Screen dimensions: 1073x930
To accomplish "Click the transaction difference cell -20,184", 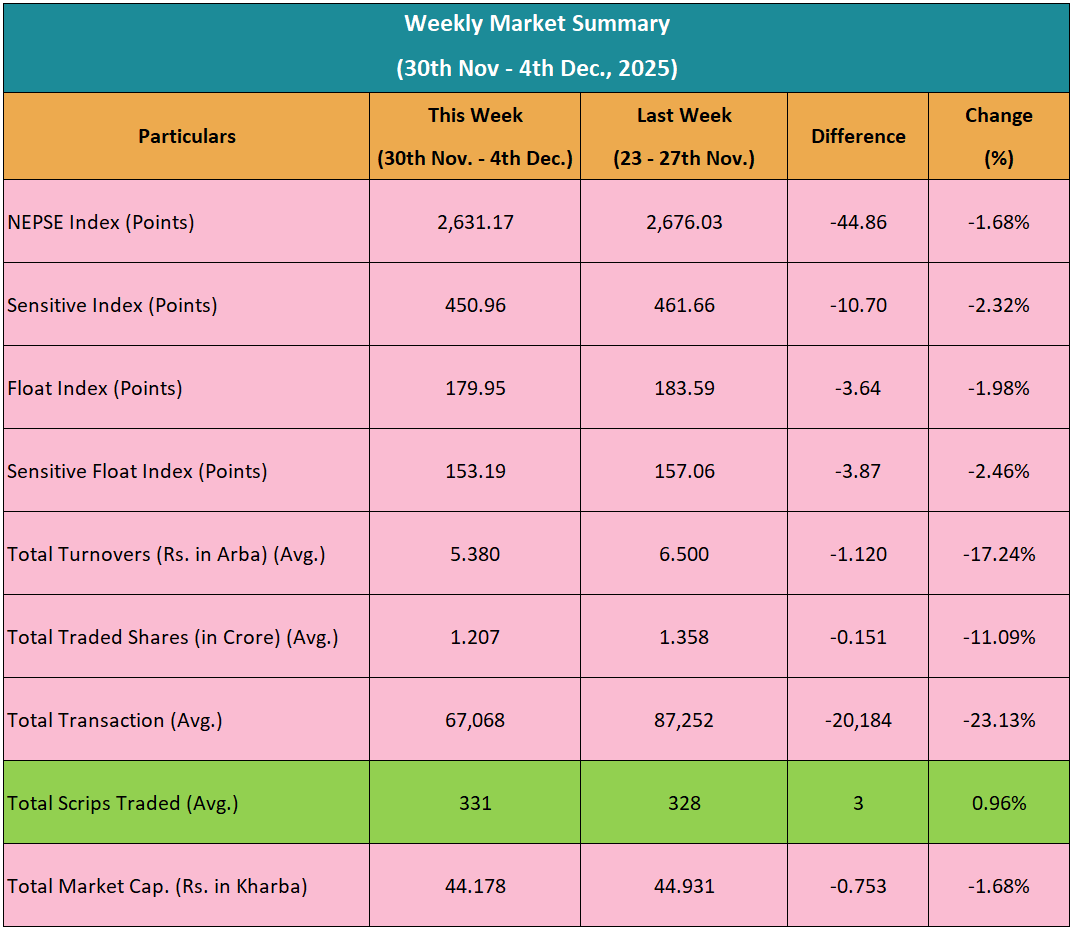I will 858,720.
